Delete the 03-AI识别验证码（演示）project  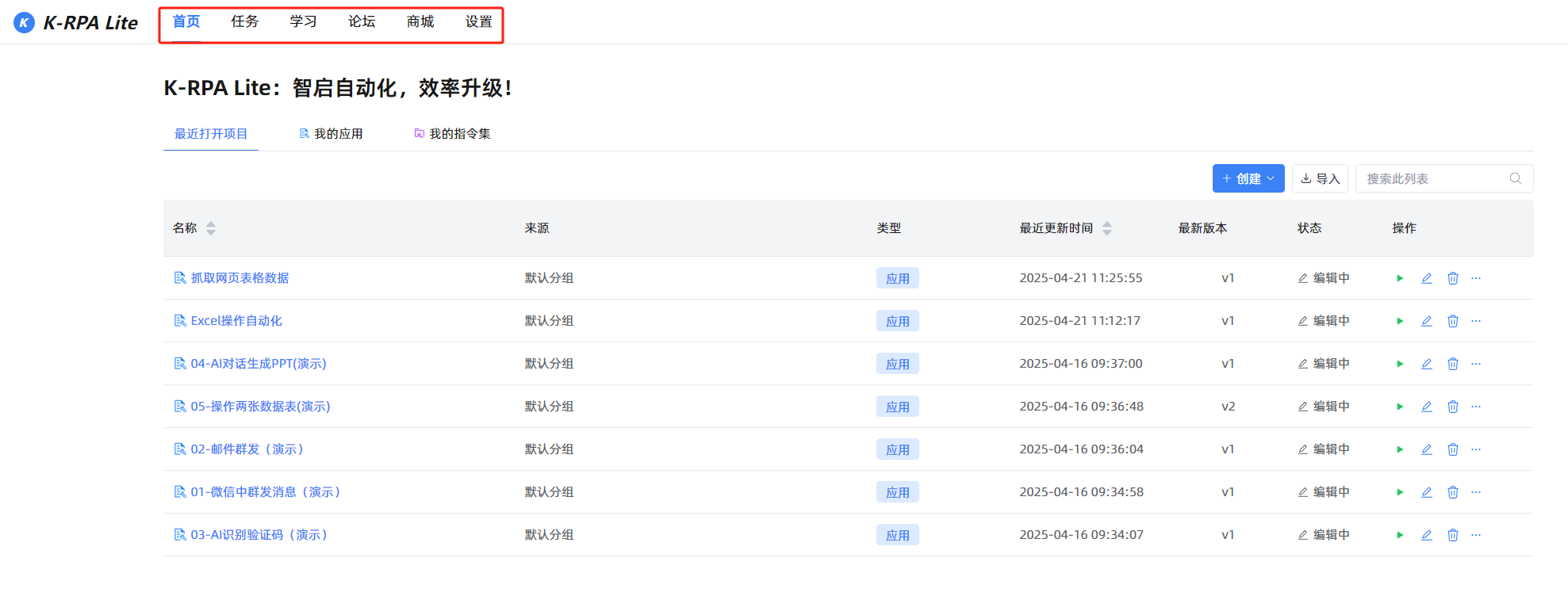[x=1452, y=535]
